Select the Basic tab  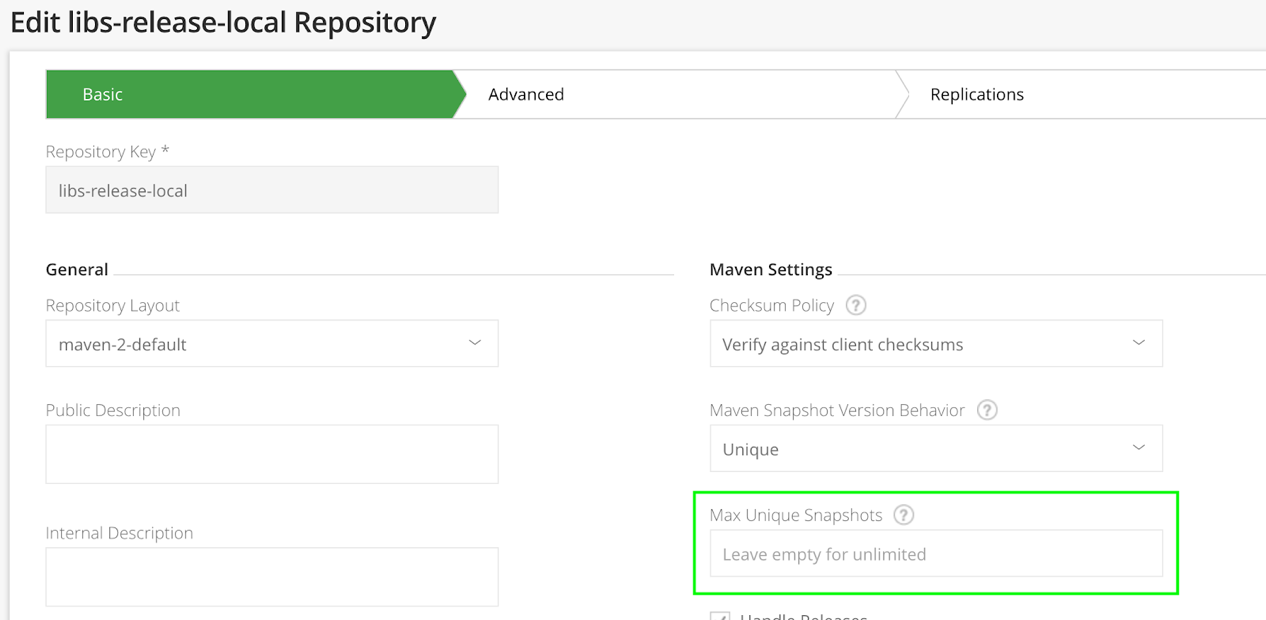(x=103, y=94)
